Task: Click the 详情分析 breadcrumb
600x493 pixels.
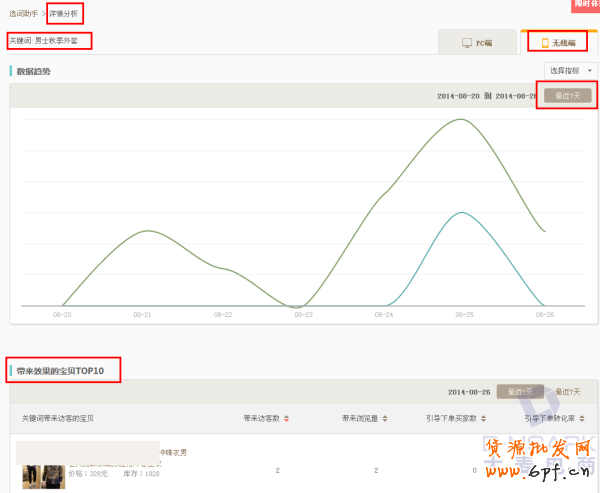Action: click(64, 13)
